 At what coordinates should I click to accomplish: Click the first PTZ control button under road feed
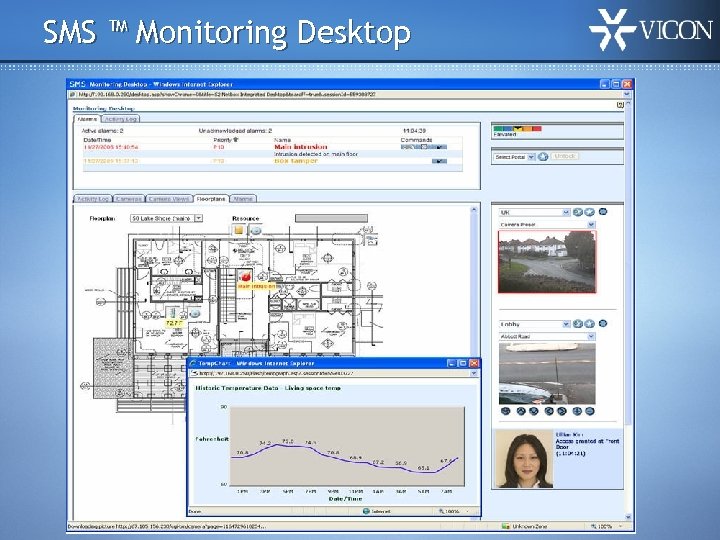[506, 411]
